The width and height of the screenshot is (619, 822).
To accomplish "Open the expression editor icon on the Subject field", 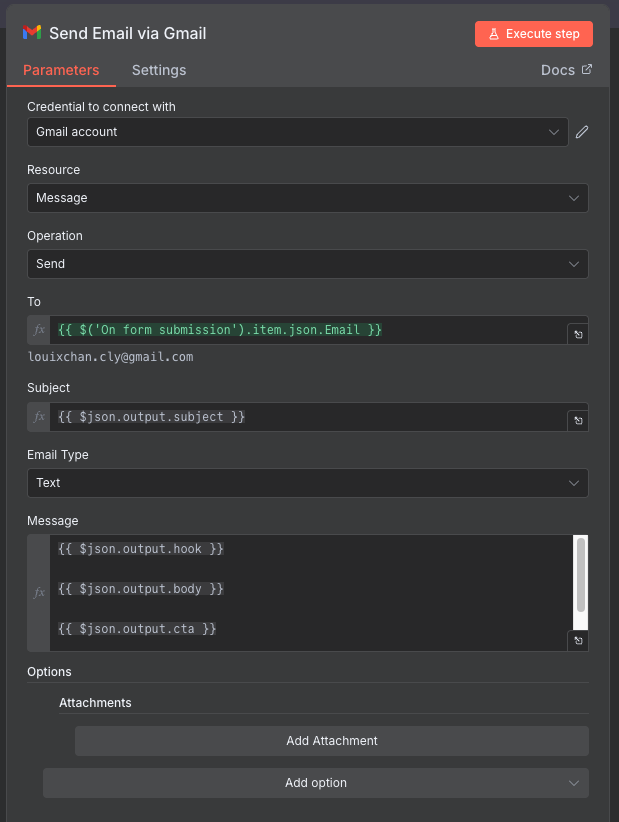I will click(x=577, y=420).
